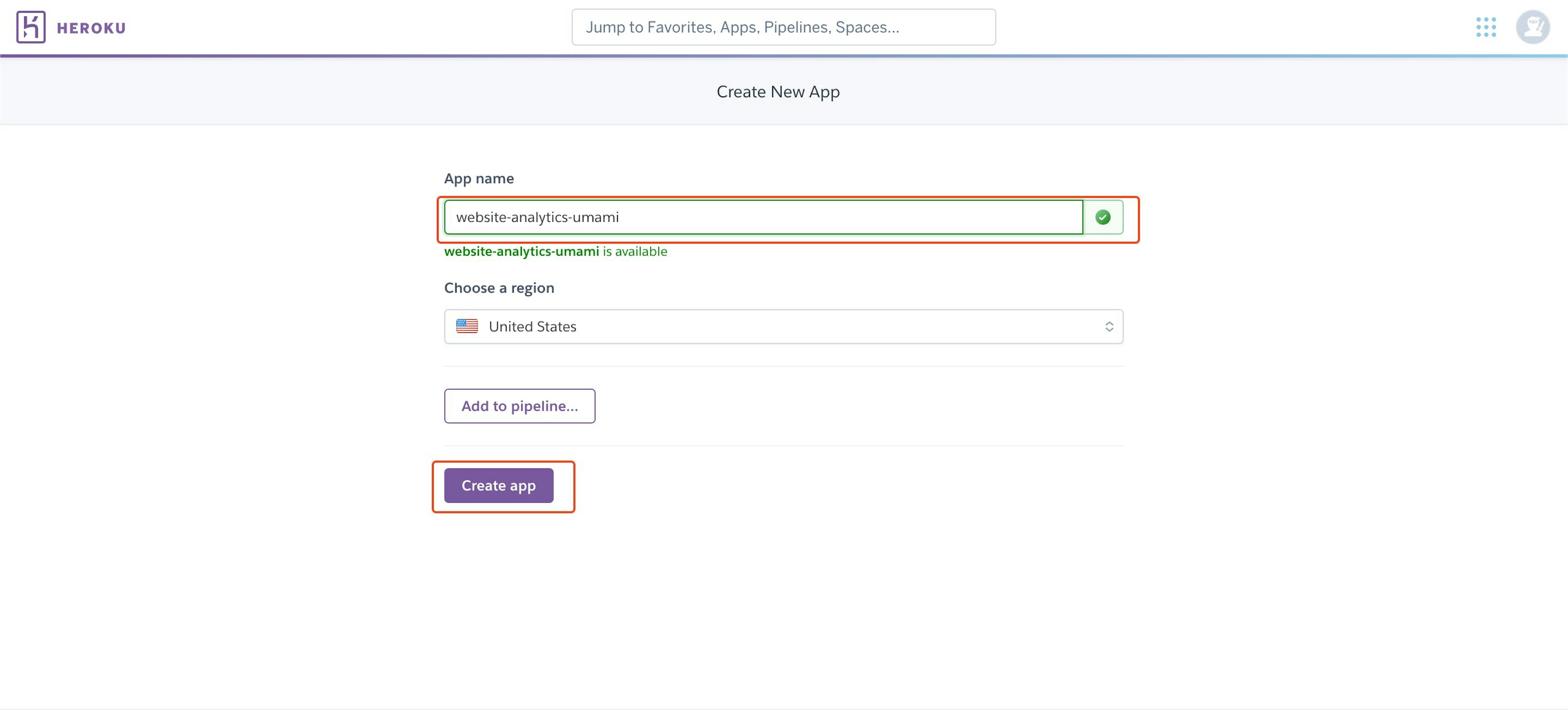Click the US flag icon in region dropdown
Image resolution: width=1568 pixels, height=711 pixels.
point(466,326)
